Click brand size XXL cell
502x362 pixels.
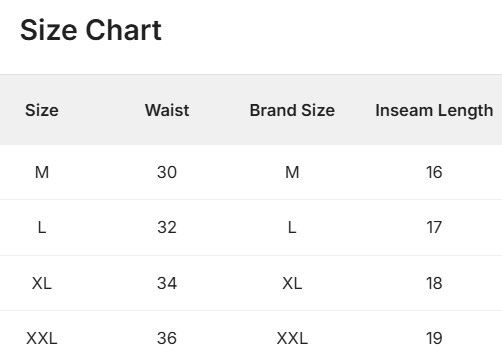292,338
